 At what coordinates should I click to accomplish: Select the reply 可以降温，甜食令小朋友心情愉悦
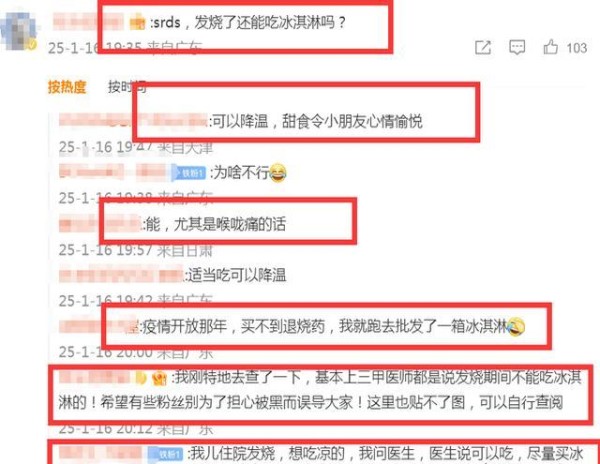(x=318, y=122)
